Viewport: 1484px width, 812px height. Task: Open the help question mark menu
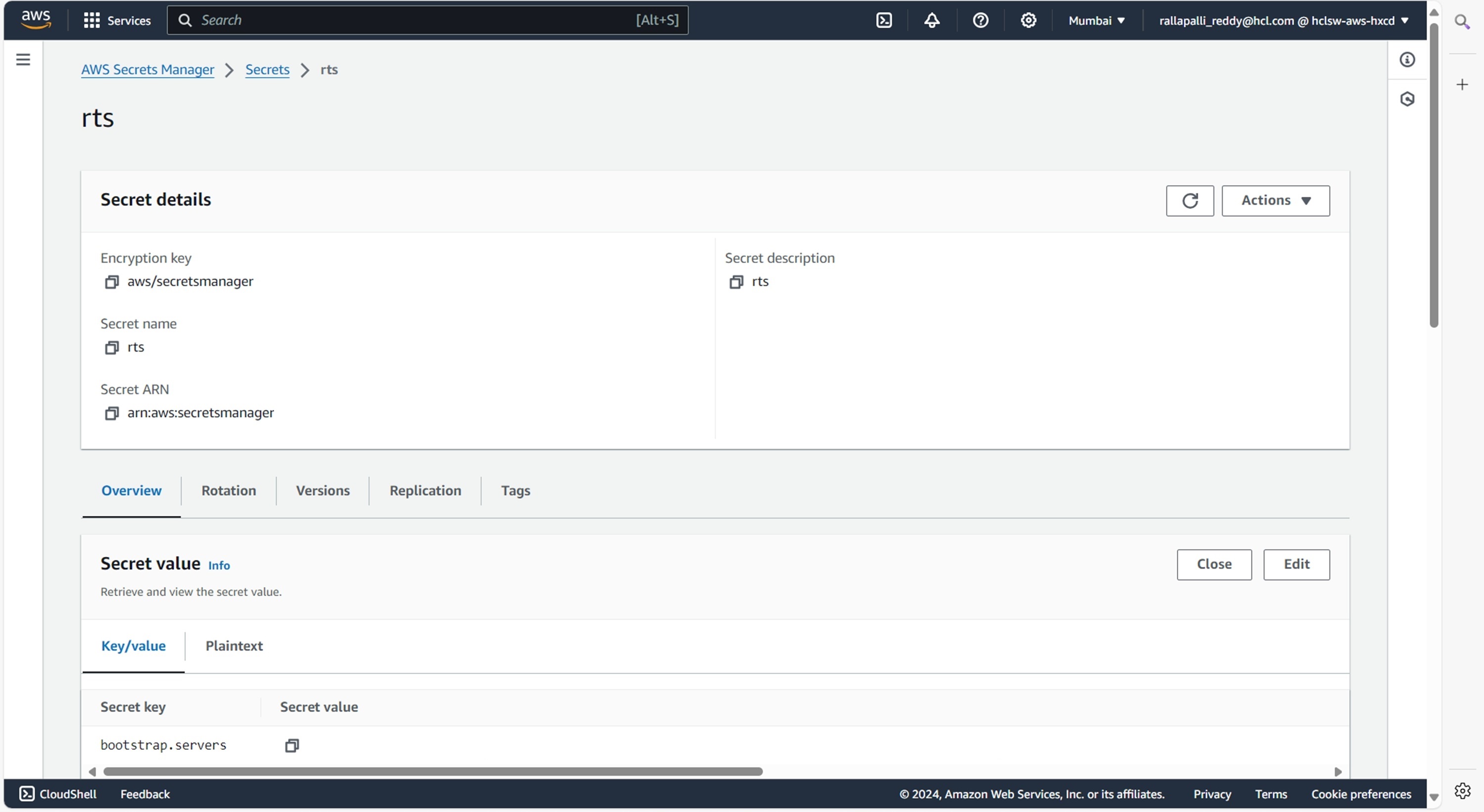tap(980, 21)
